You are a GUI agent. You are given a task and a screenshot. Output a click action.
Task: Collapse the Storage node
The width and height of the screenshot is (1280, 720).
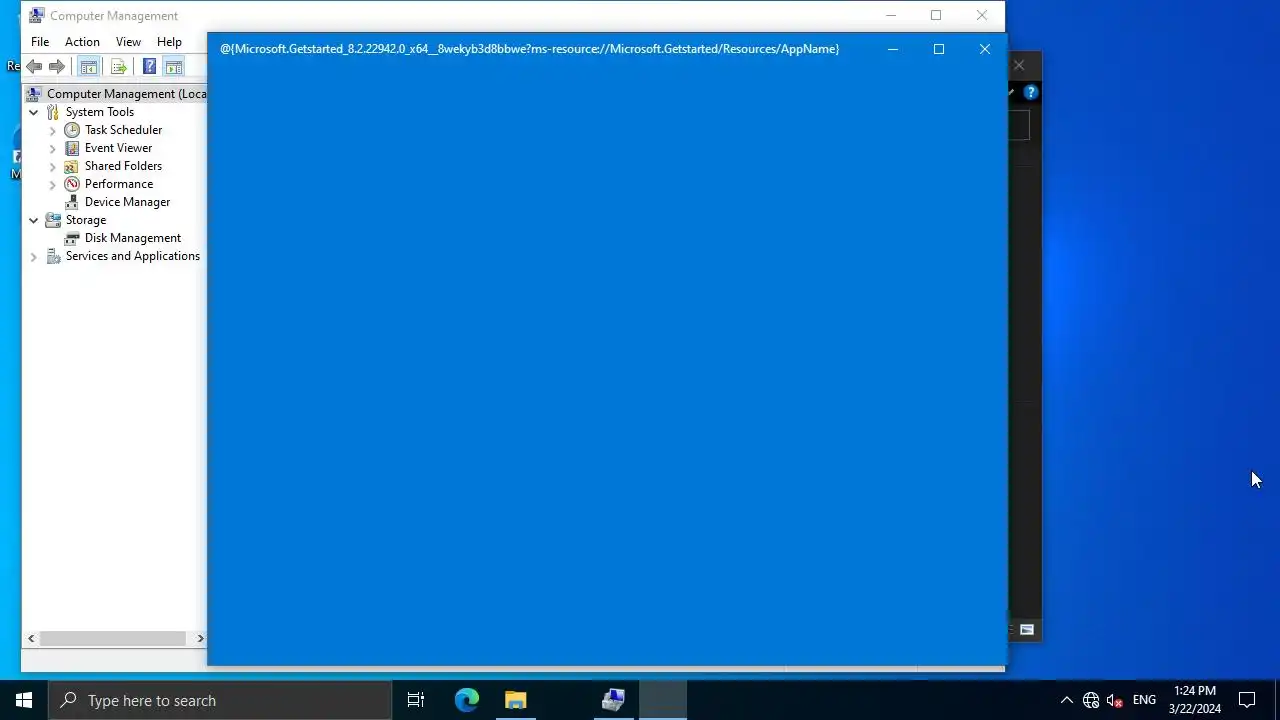click(34, 220)
